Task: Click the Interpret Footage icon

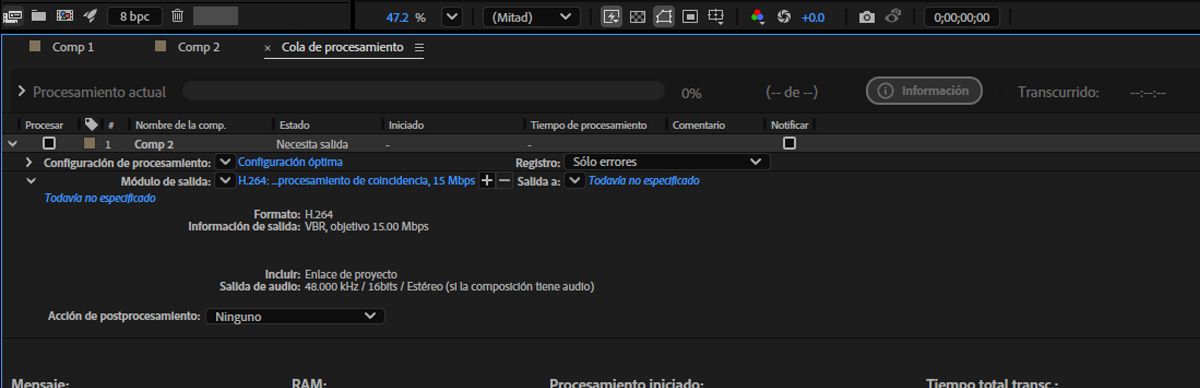Action: tap(13, 16)
